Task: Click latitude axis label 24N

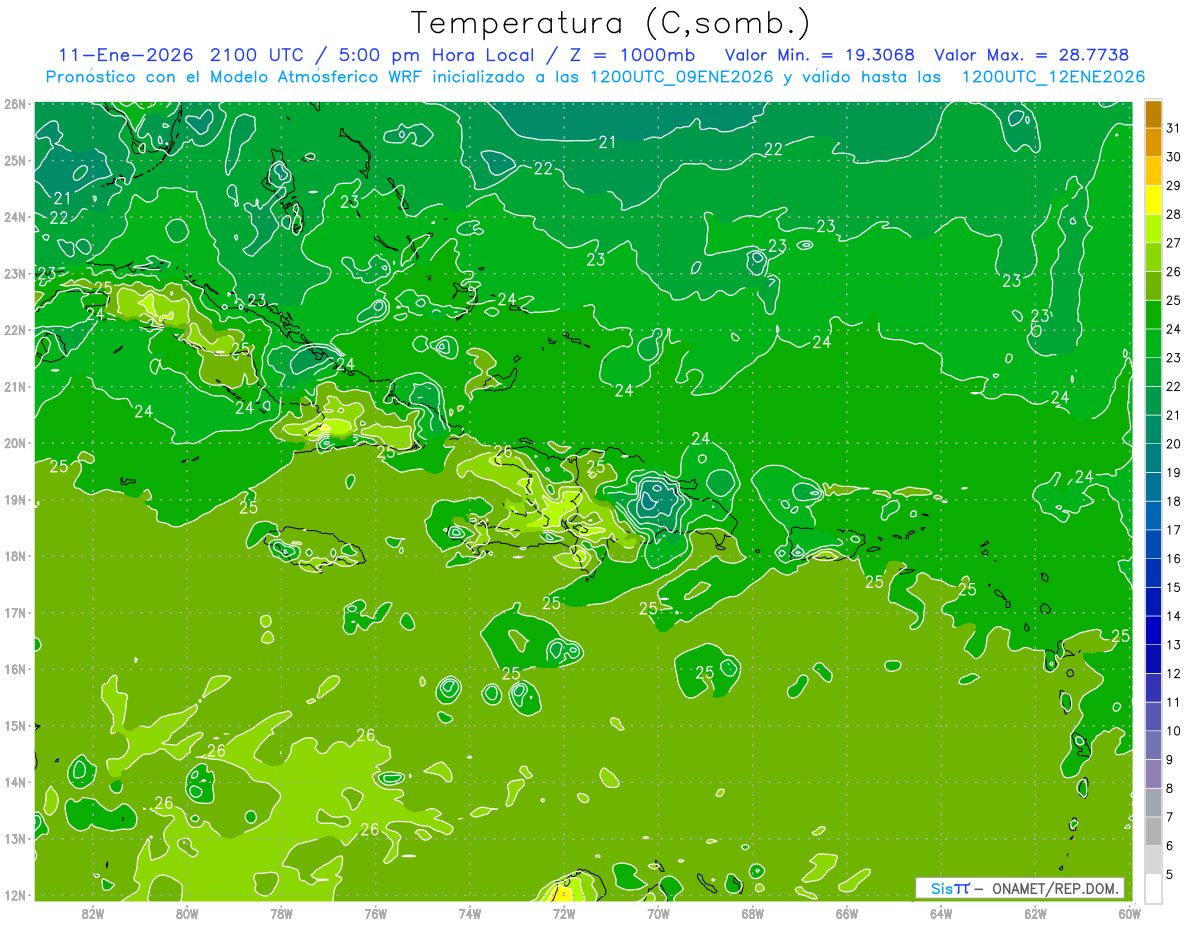Action: 14,217
